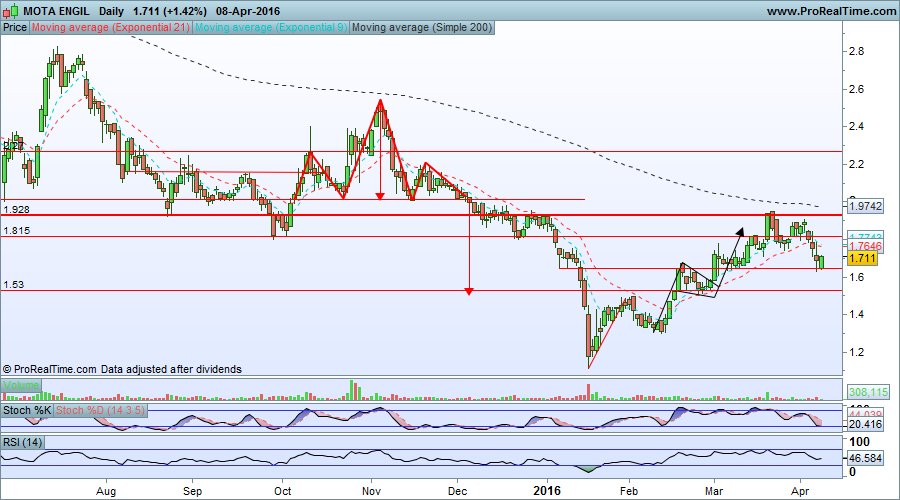Select the Price legend label
900x500 pixels.
pos(15,28)
